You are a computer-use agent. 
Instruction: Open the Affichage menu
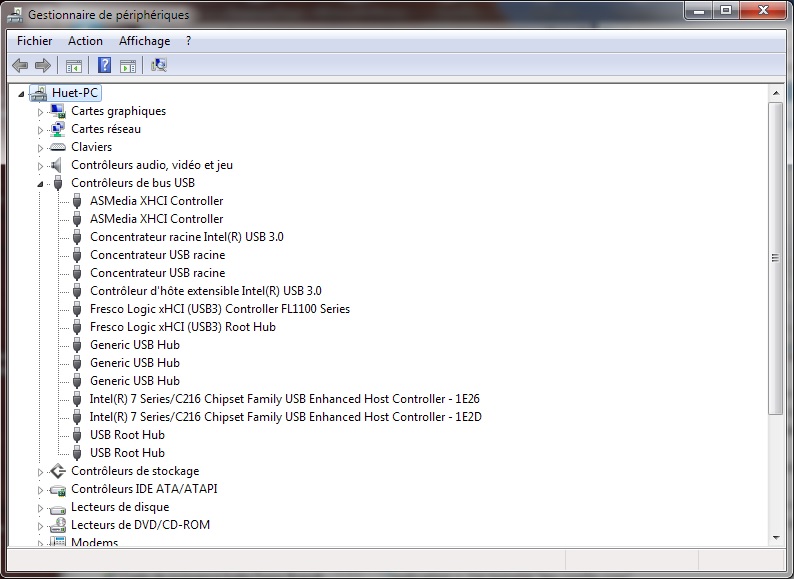(144, 41)
